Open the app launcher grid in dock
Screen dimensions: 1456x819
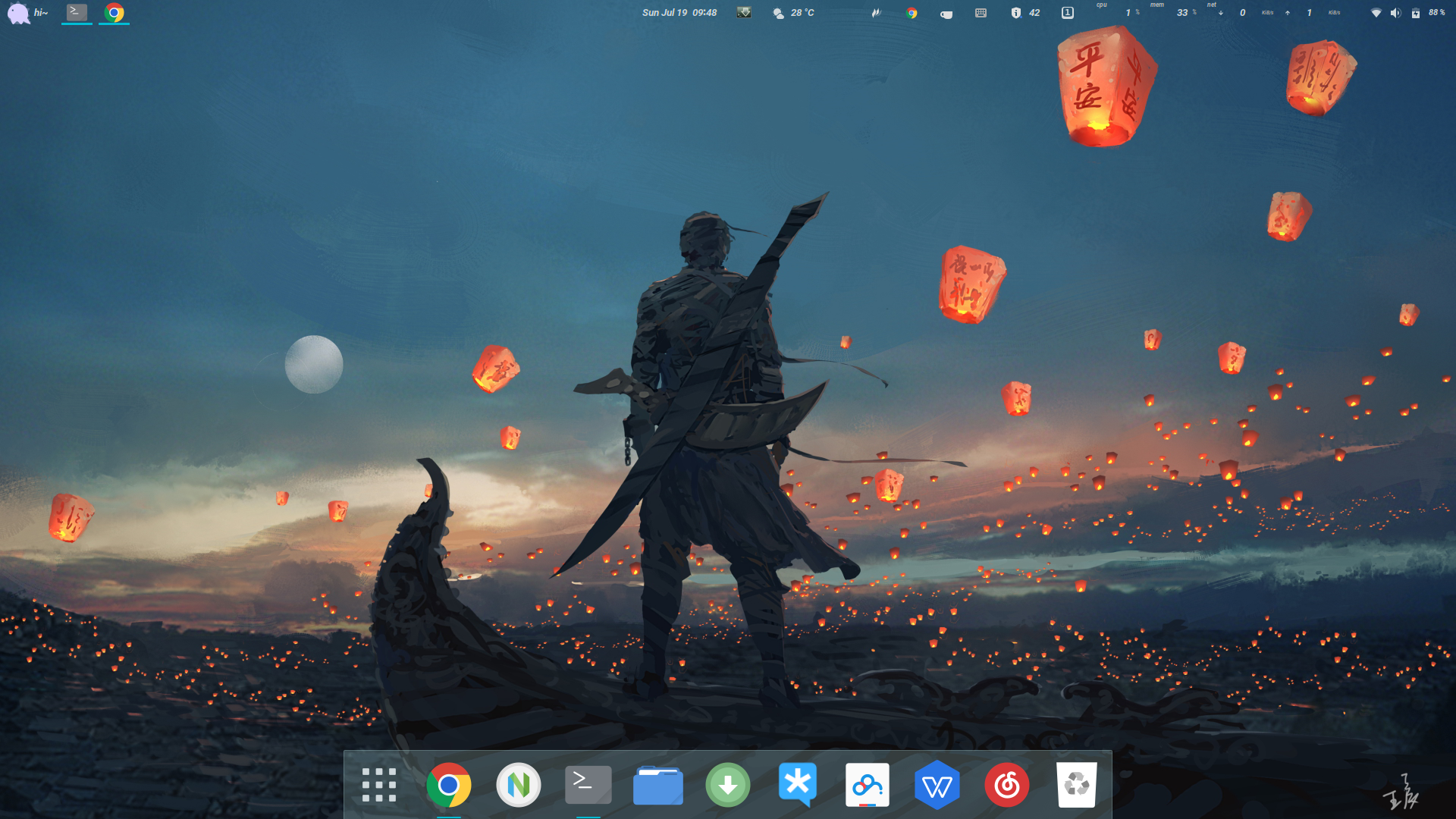click(x=379, y=785)
